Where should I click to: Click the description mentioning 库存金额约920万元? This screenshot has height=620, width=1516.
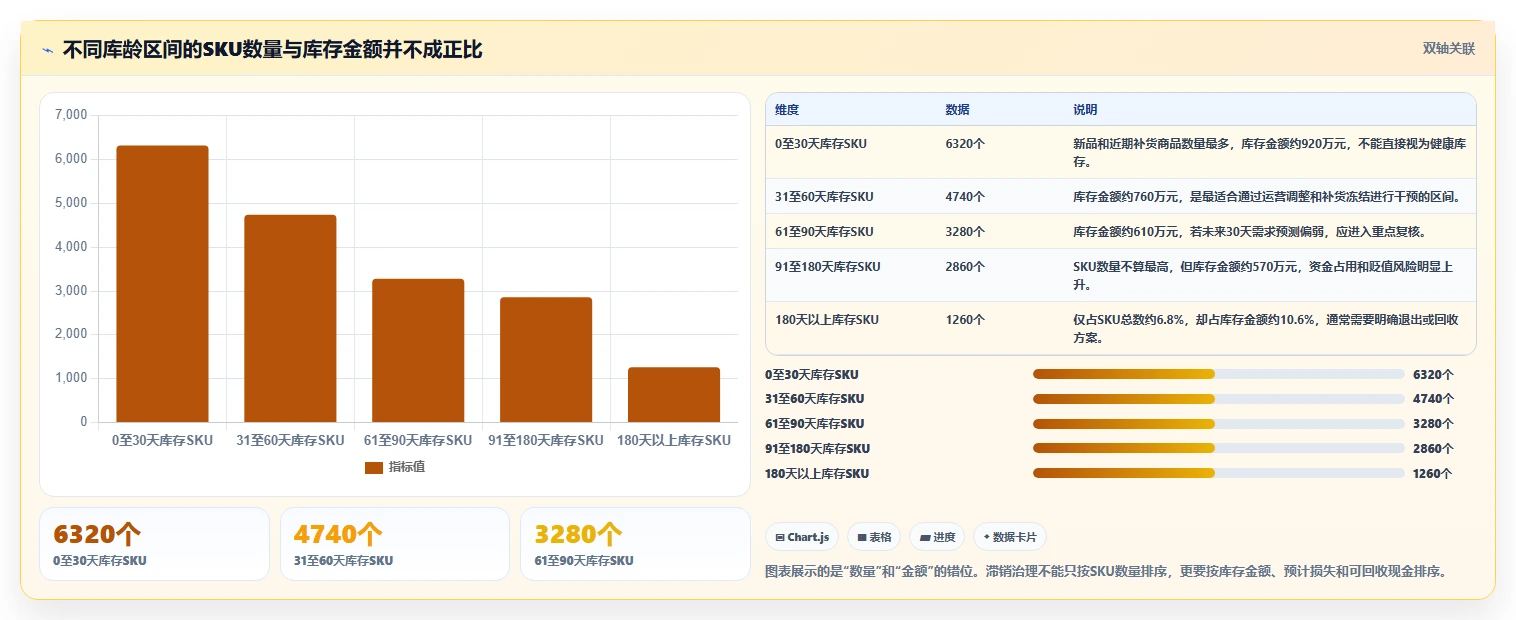[1269, 152]
